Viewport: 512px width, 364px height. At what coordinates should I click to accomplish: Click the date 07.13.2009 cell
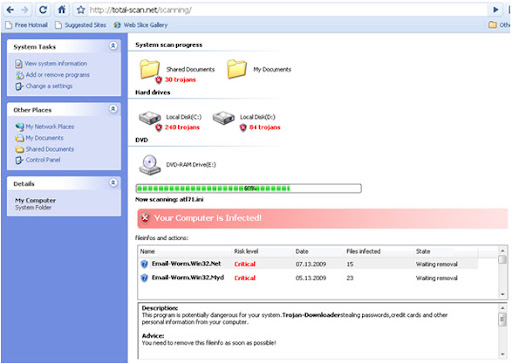(311, 264)
